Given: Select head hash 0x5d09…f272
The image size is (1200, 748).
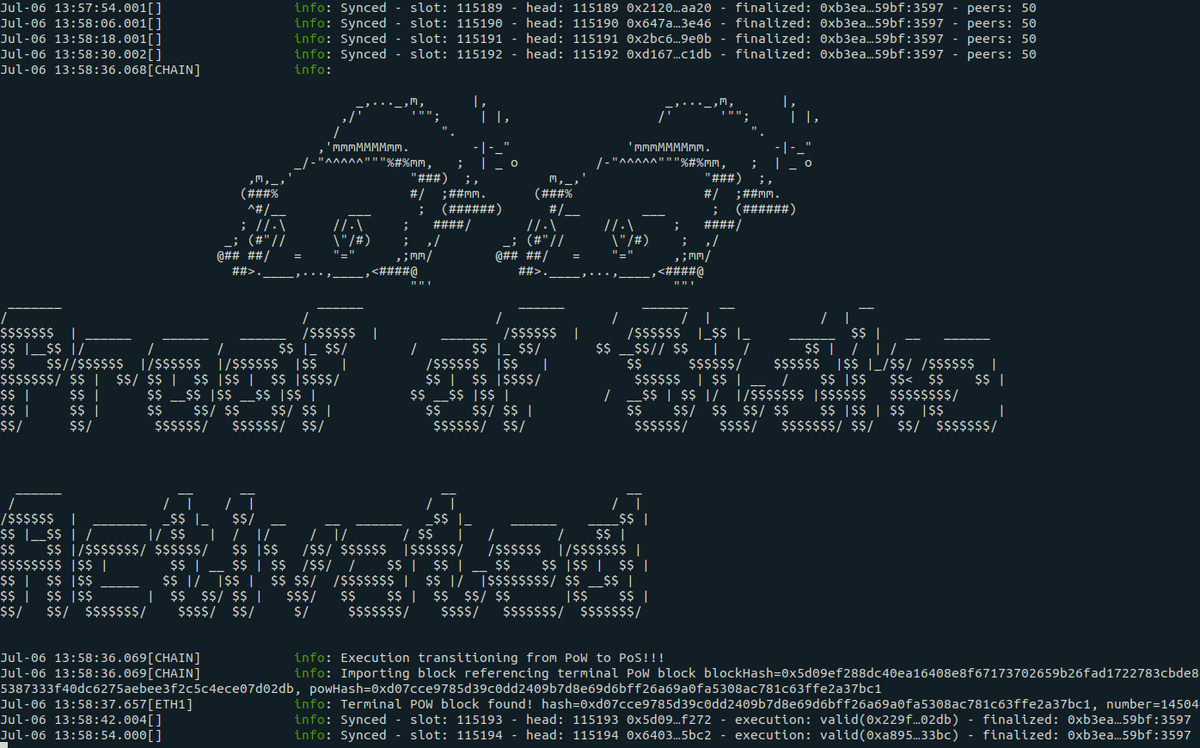Looking at the screenshot, I should point(669,720).
